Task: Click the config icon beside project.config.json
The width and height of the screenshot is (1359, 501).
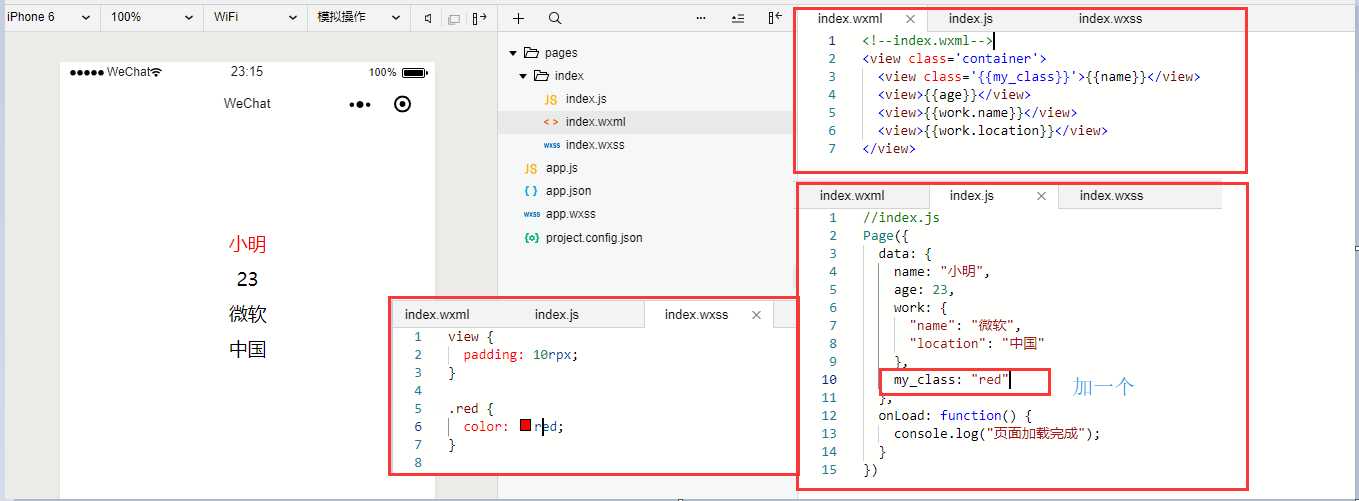Action: click(x=531, y=238)
